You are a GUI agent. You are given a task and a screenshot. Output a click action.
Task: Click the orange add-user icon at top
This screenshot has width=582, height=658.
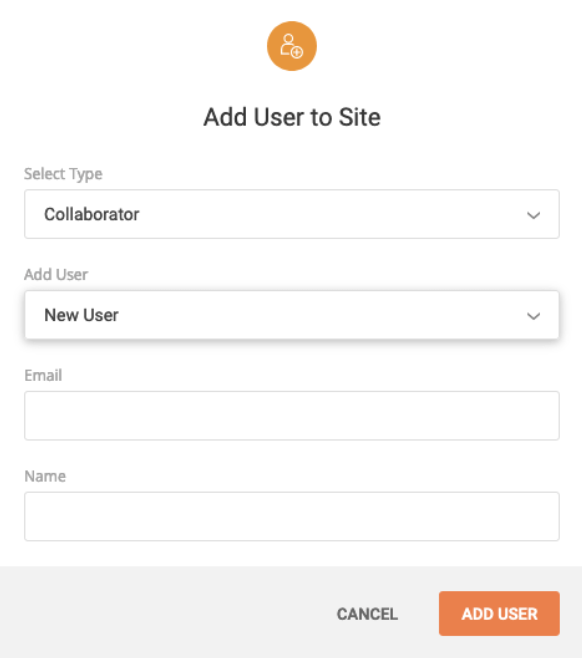(x=292, y=46)
